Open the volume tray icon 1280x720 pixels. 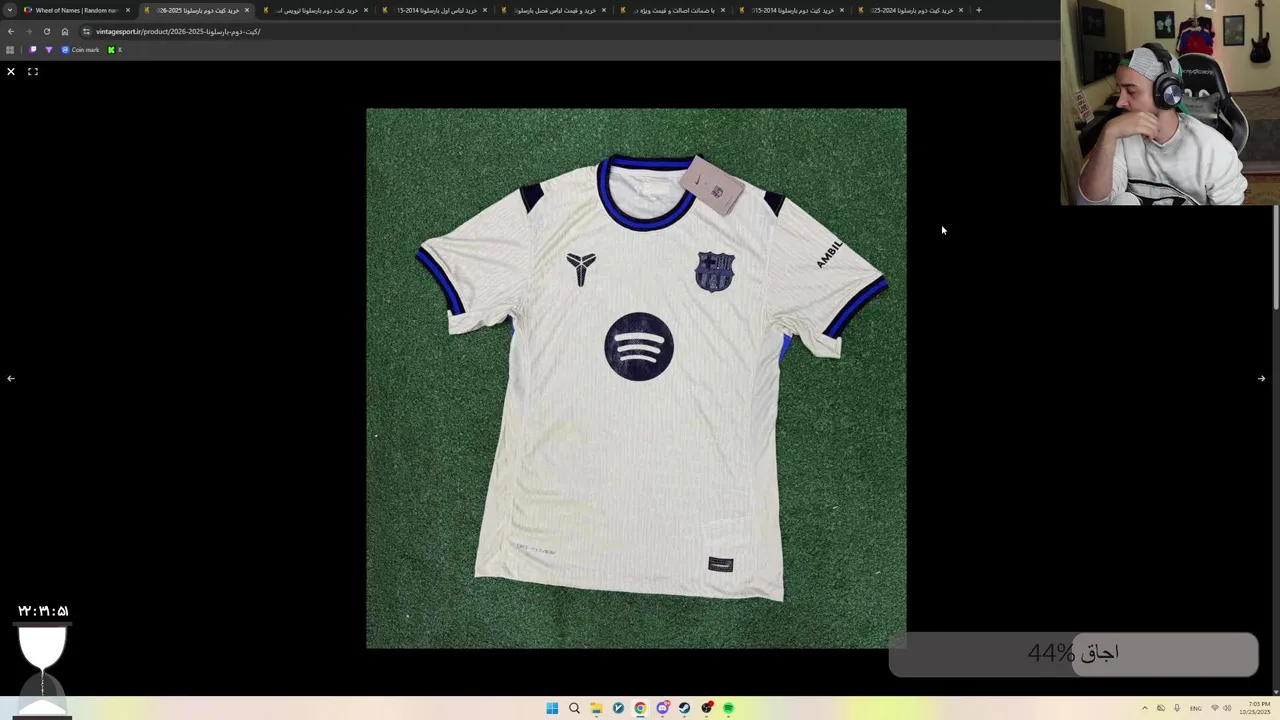click(1227, 708)
